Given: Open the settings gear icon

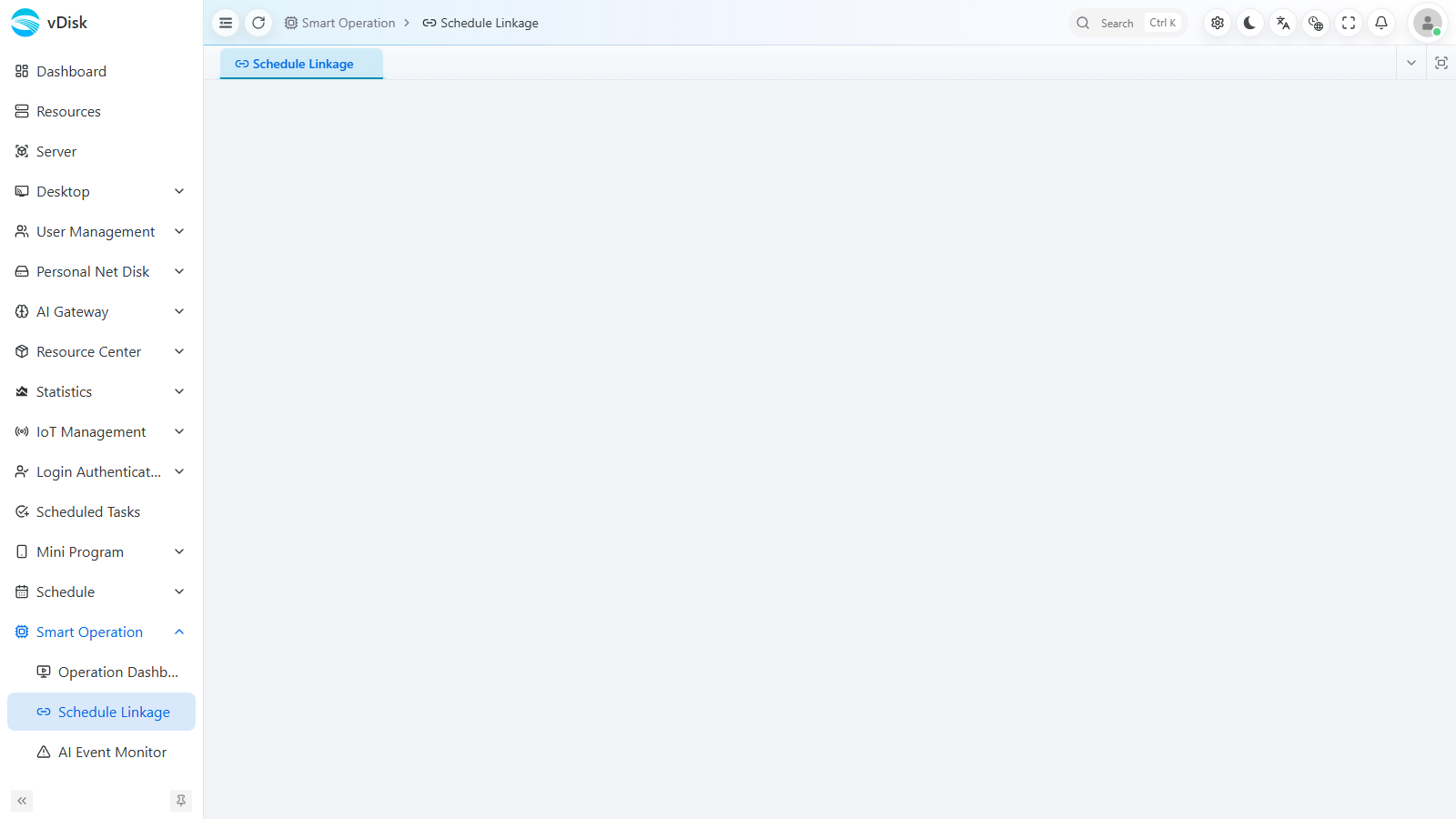Looking at the screenshot, I should (x=1218, y=23).
